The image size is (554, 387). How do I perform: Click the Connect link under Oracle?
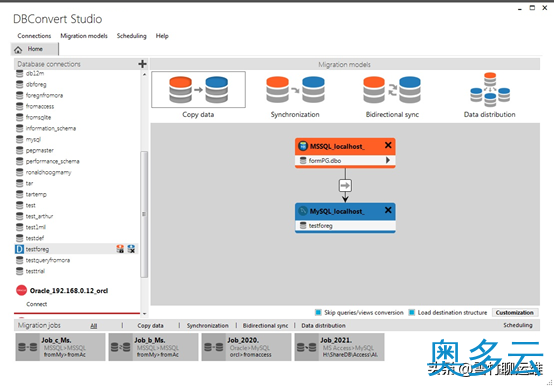point(37,304)
